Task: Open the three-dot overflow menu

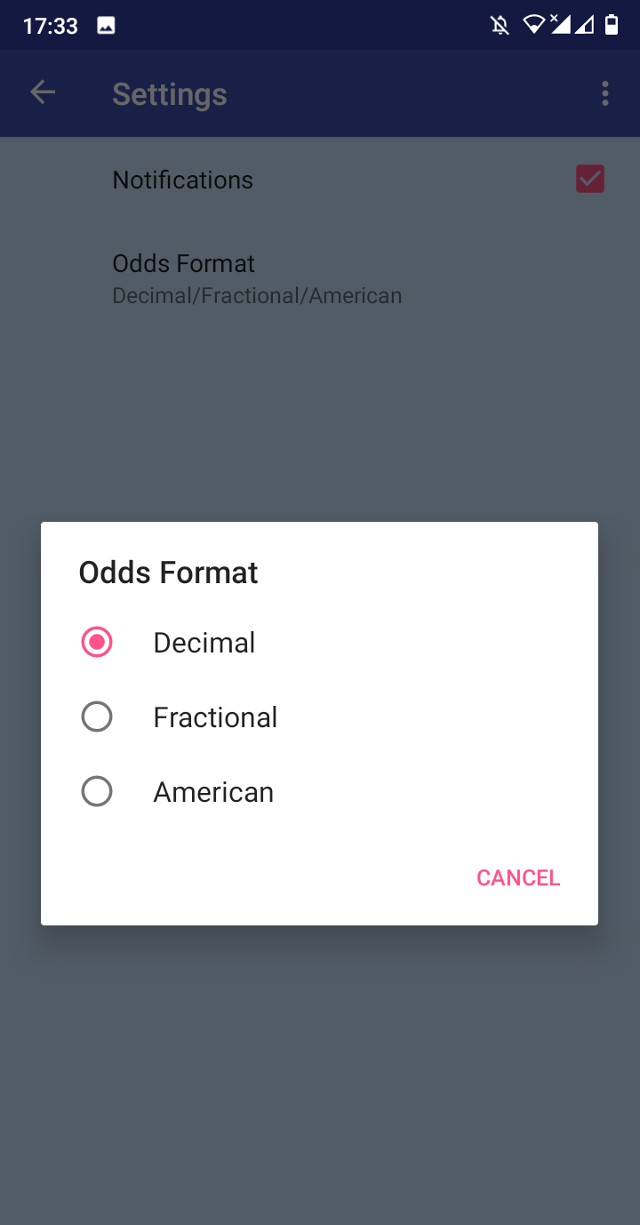Action: (x=605, y=94)
